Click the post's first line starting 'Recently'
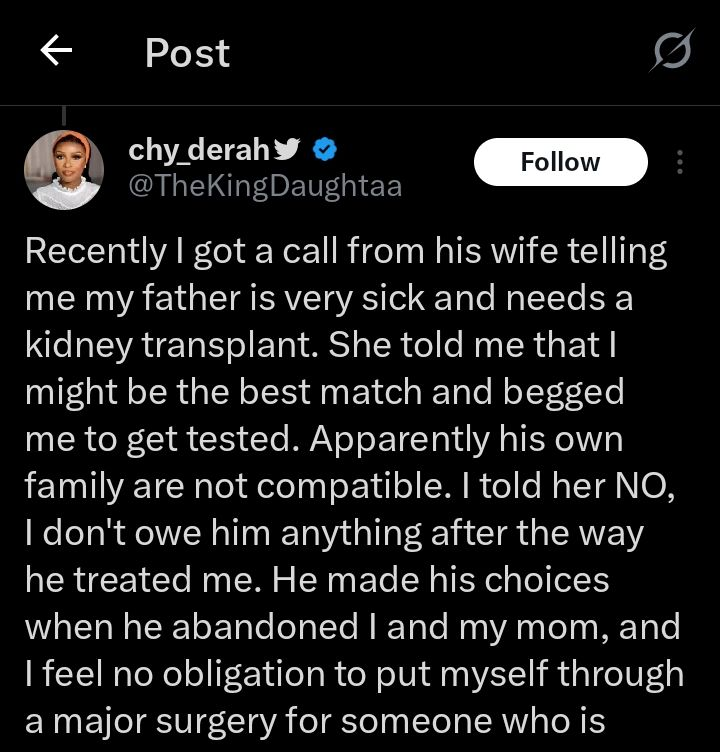The image size is (720, 752). tap(345, 251)
